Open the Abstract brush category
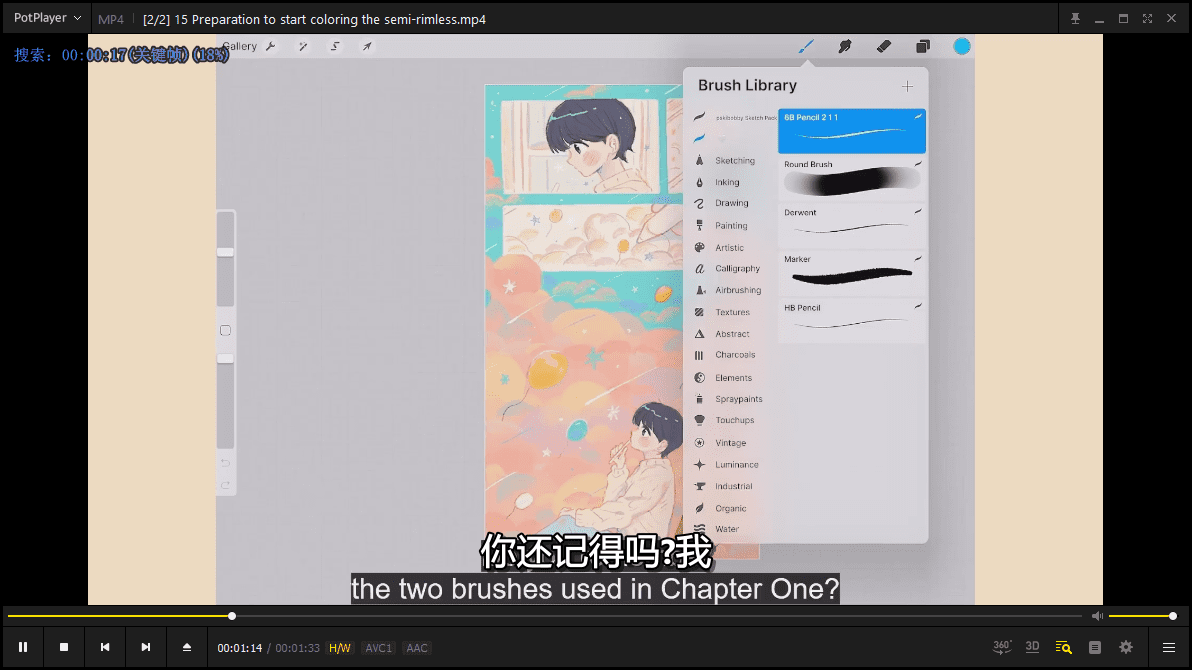This screenshot has width=1192, height=670. pos(734,334)
